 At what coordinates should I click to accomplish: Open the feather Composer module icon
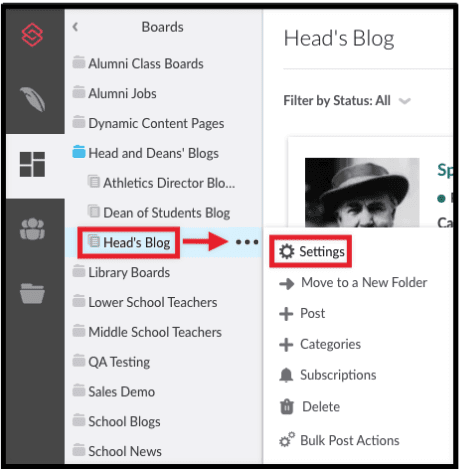33,99
